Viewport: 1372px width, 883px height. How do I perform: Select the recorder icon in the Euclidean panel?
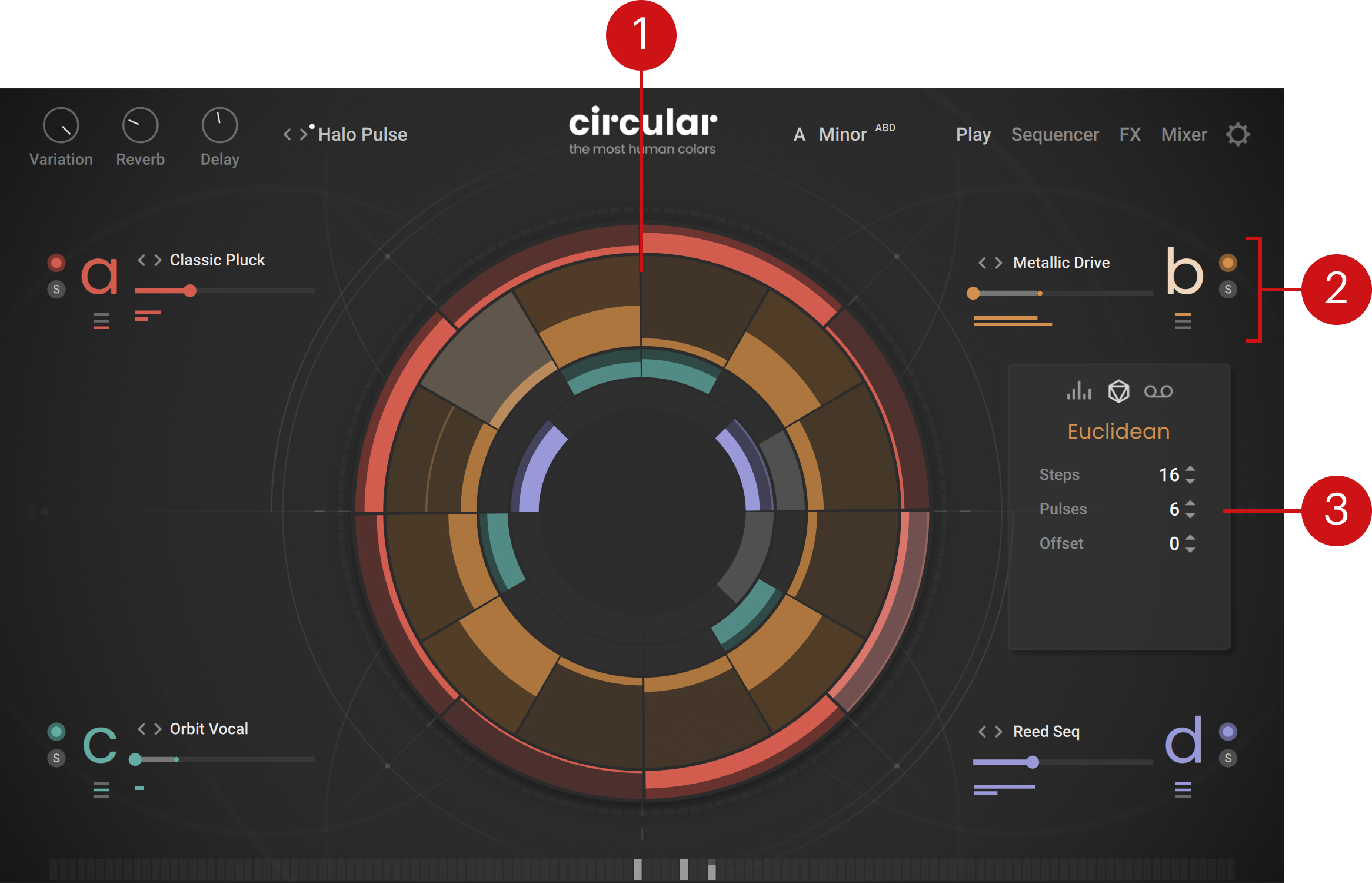[x=1160, y=390]
